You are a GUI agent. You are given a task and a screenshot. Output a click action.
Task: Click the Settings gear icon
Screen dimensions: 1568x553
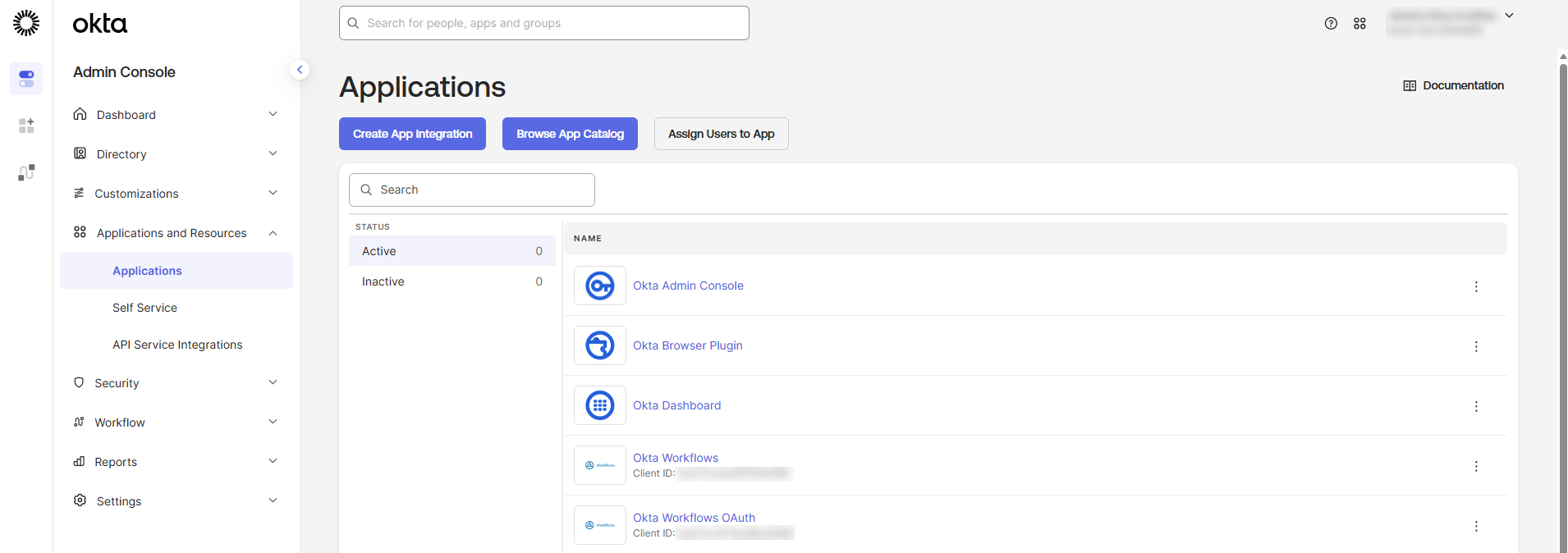coord(80,500)
